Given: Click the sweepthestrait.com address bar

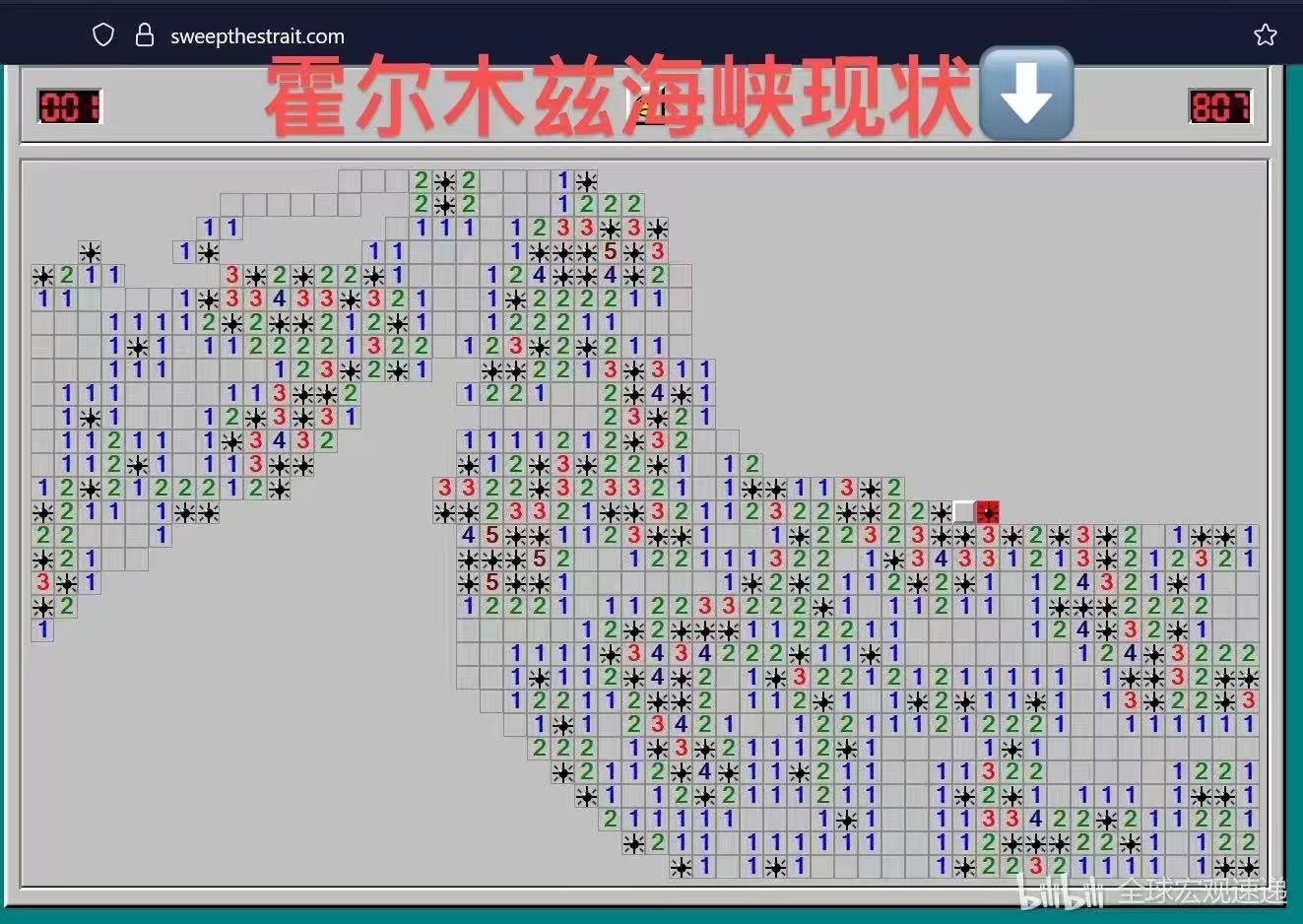Looking at the screenshot, I should (257, 36).
